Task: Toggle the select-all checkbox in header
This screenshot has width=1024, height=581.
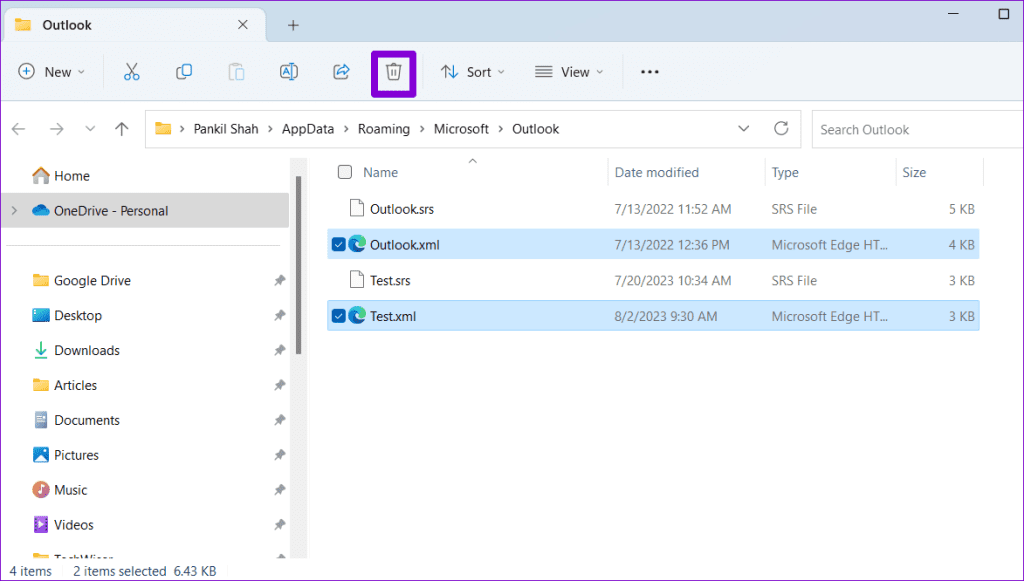Action: click(x=345, y=172)
